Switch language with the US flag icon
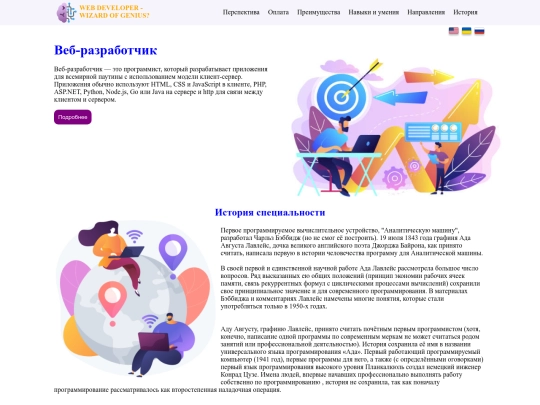This screenshot has height=405, width=540. point(454,31)
